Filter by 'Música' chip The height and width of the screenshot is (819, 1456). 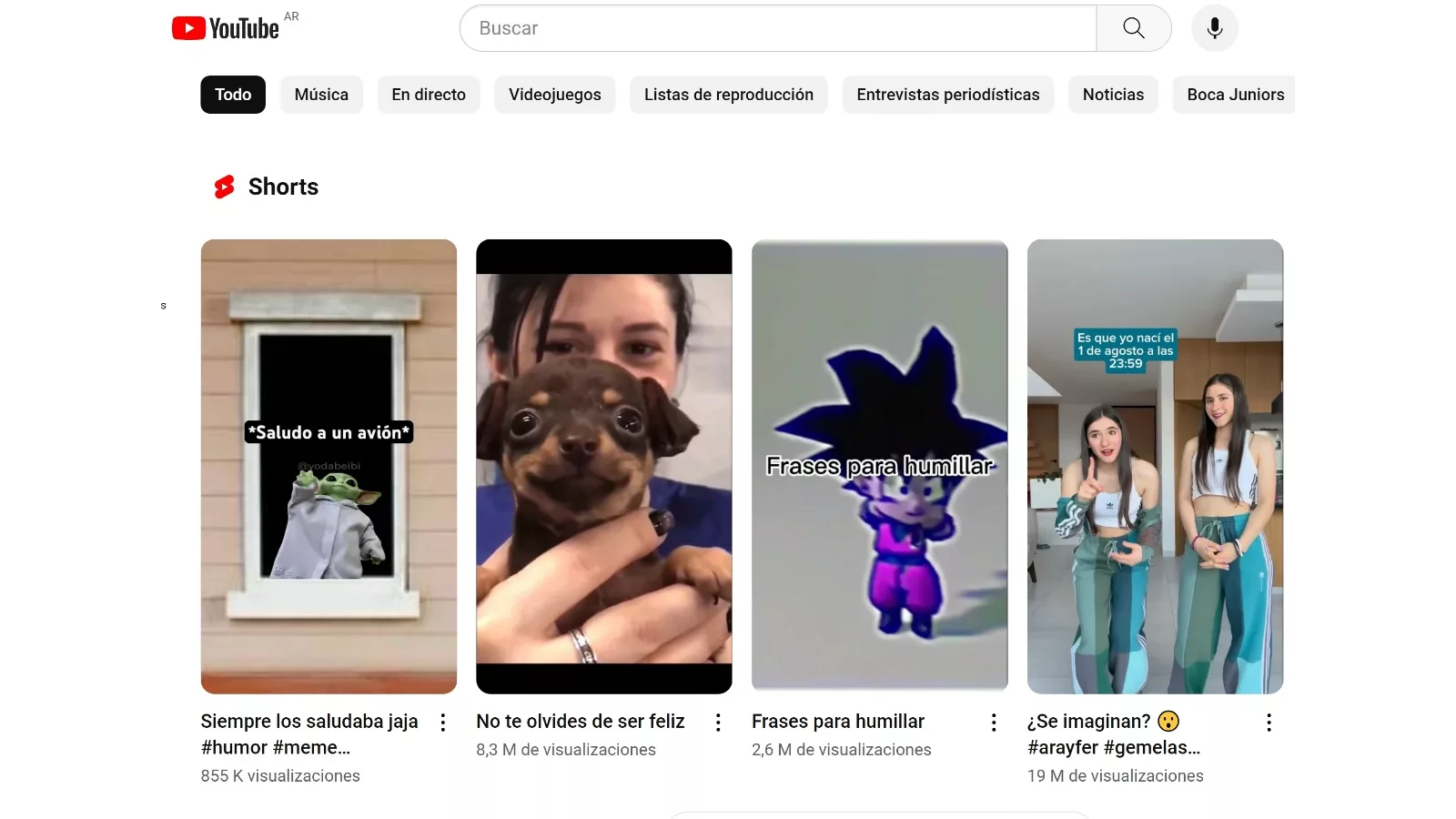(x=321, y=95)
